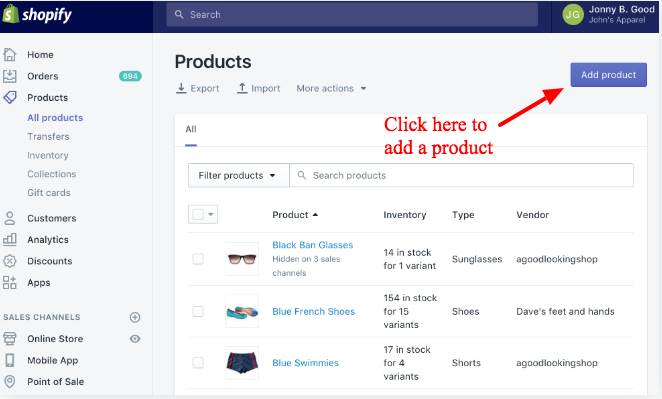Click the Orders inbox icon
The height and width of the screenshot is (399, 662).
(10, 76)
